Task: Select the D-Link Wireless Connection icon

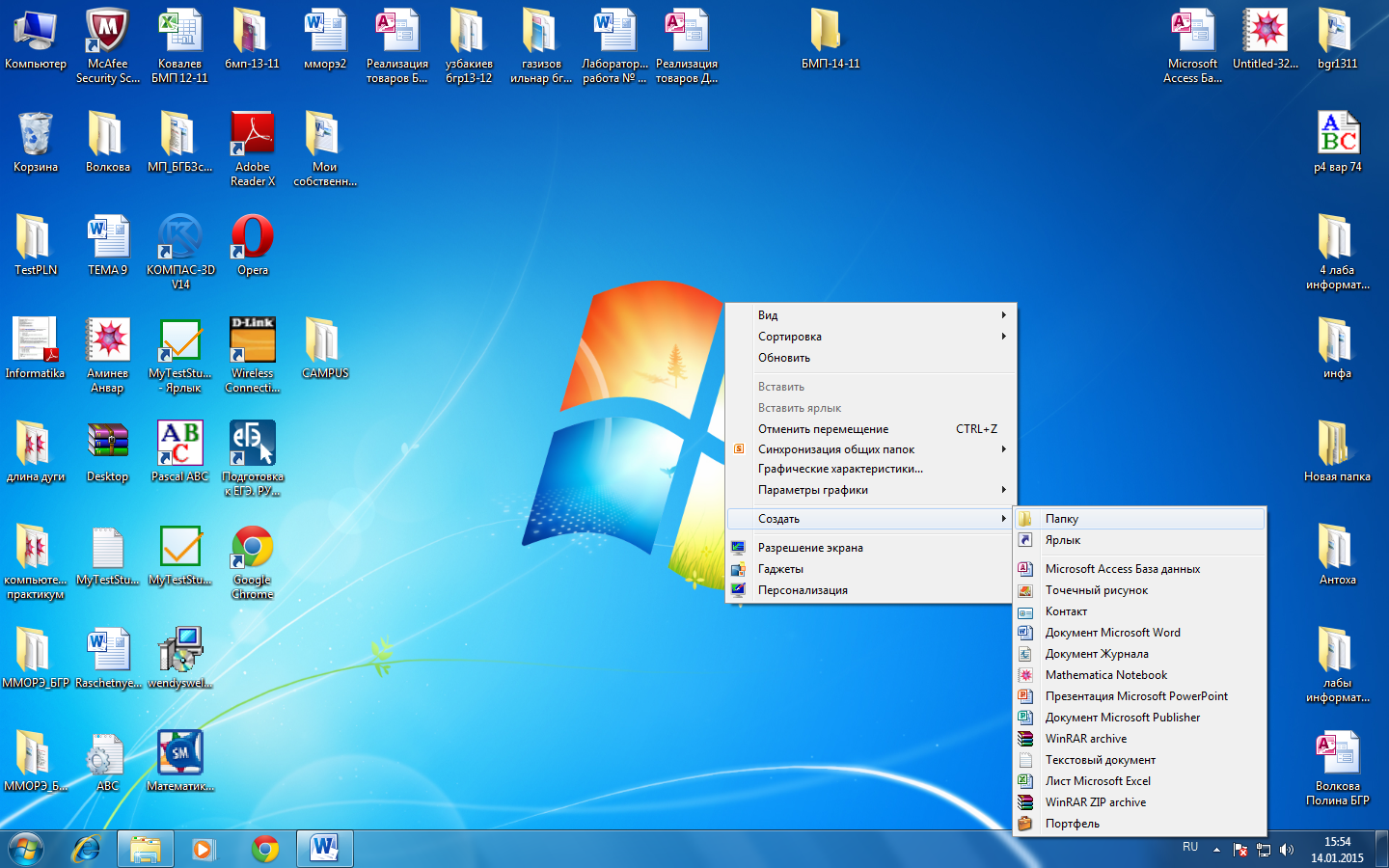Action: coord(253,354)
